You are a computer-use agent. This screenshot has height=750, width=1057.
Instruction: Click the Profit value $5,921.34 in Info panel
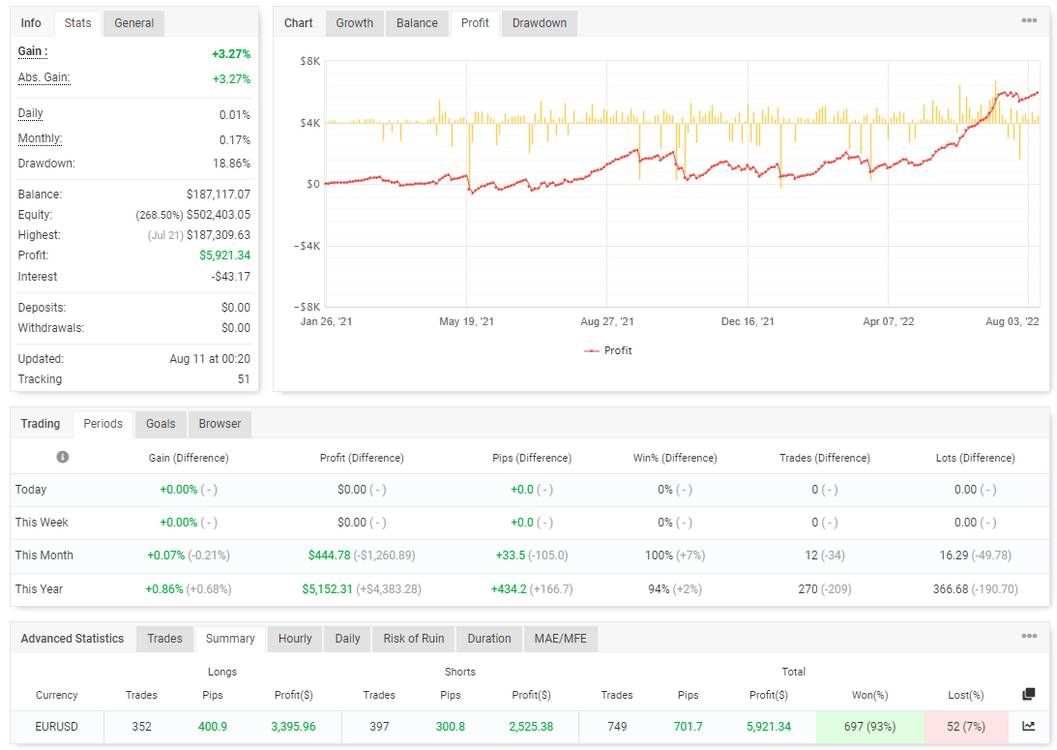224,255
